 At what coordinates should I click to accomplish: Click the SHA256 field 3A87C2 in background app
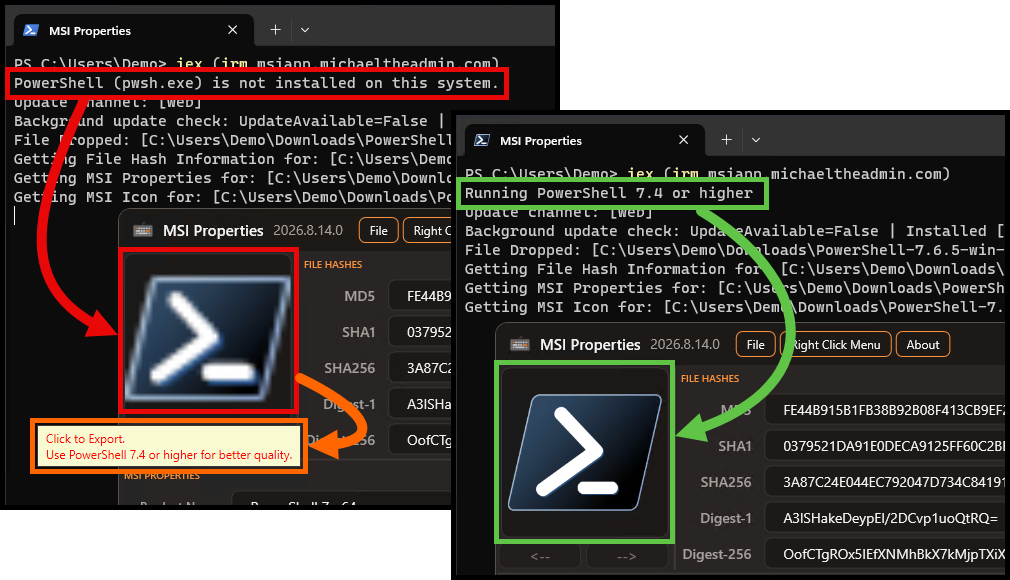tap(420, 368)
